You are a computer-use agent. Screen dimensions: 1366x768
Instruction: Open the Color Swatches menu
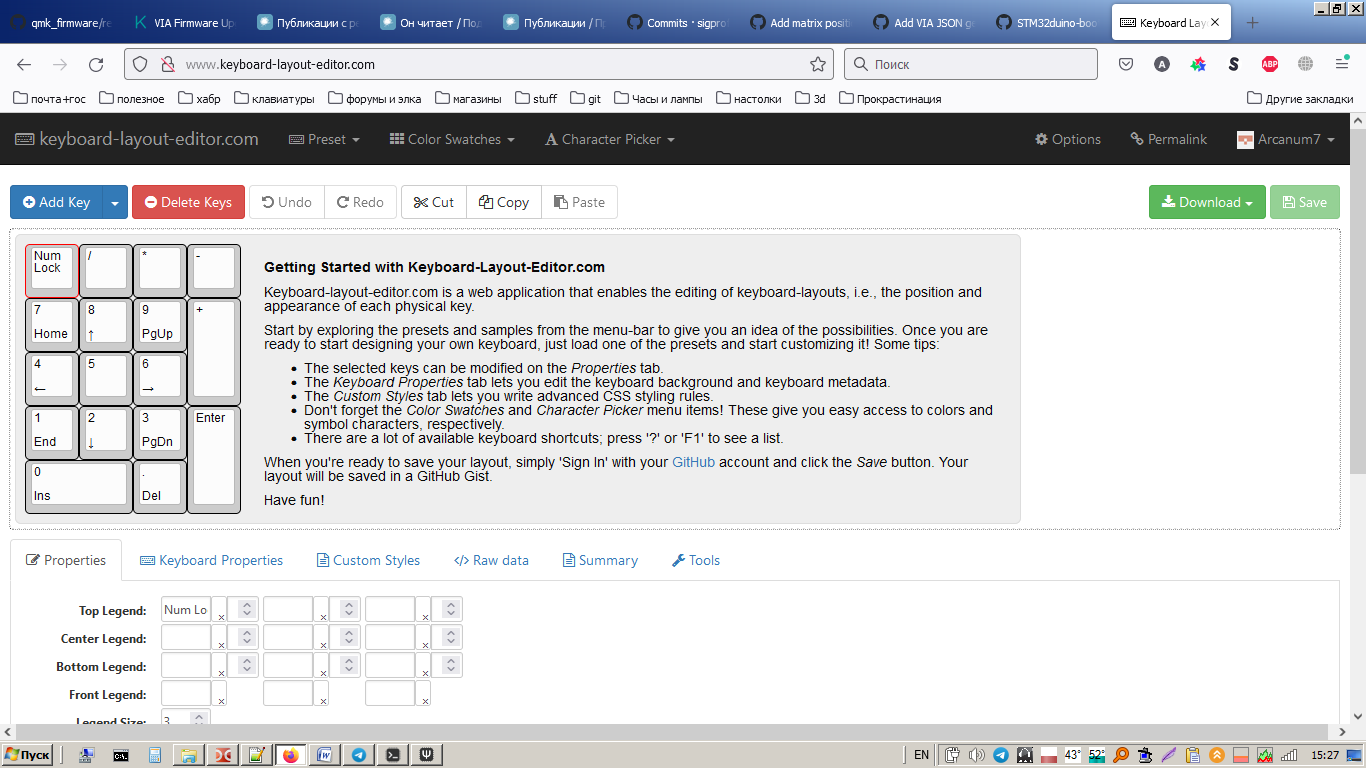pos(452,139)
